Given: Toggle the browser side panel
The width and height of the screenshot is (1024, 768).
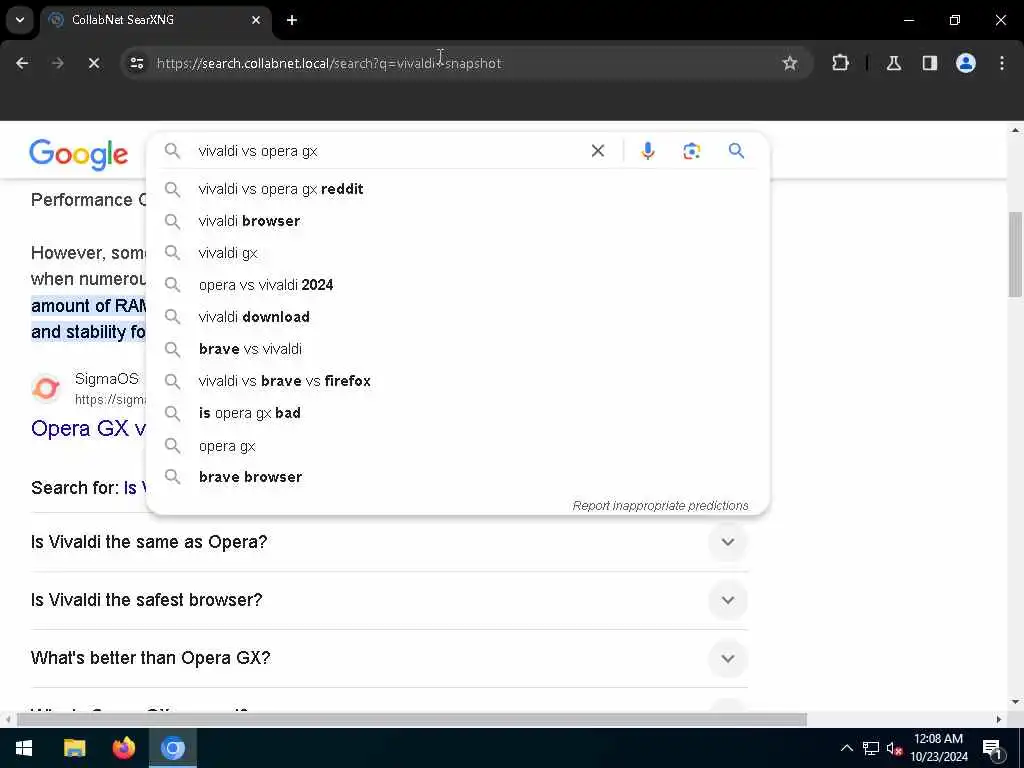Looking at the screenshot, I should pos(930,63).
